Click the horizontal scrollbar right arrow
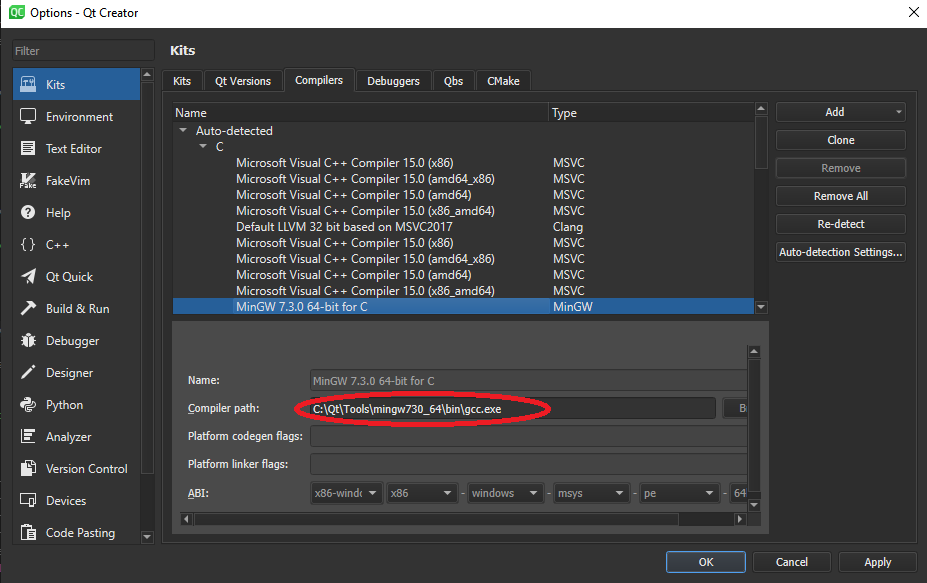The height and width of the screenshot is (583, 927). point(739,519)
